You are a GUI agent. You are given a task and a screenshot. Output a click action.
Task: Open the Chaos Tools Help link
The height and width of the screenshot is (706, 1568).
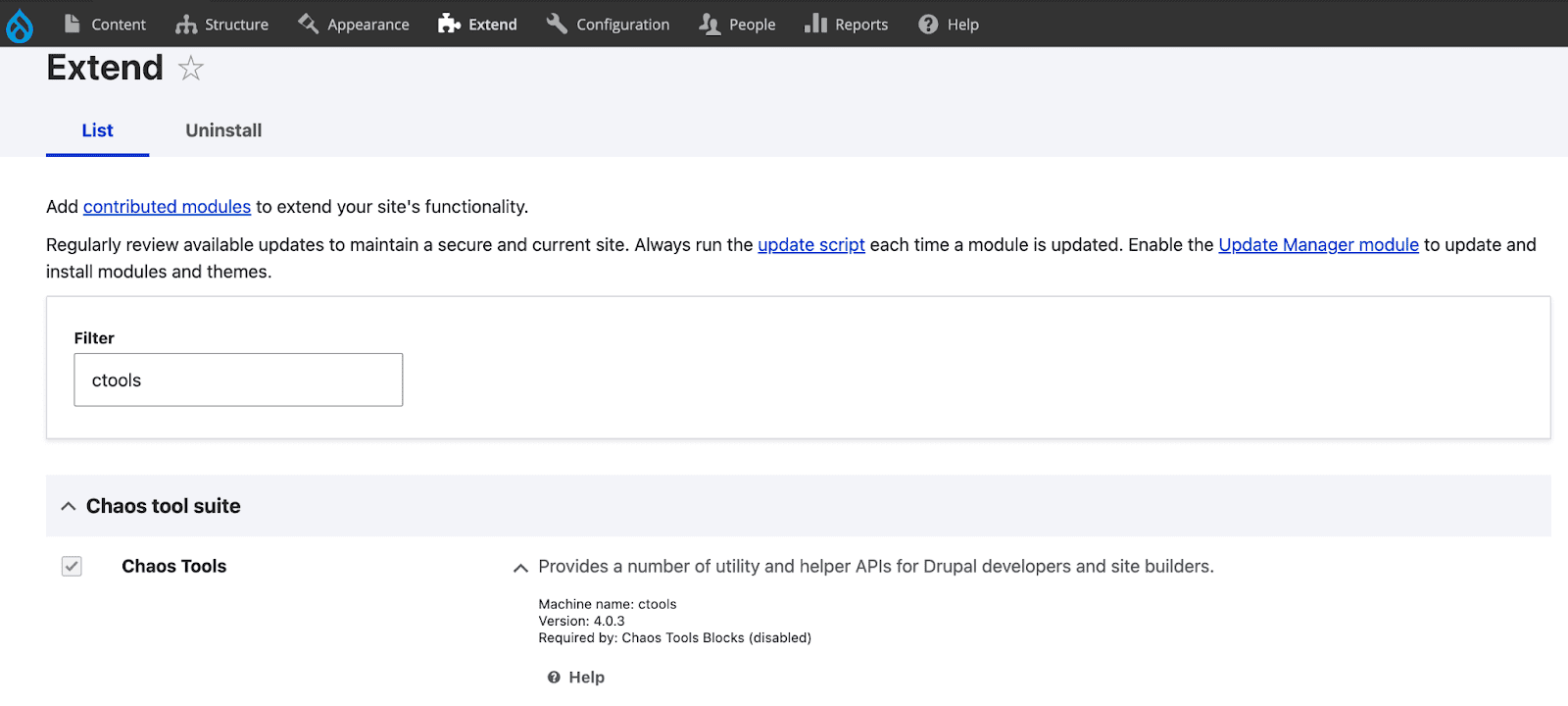tap(586, 678)
